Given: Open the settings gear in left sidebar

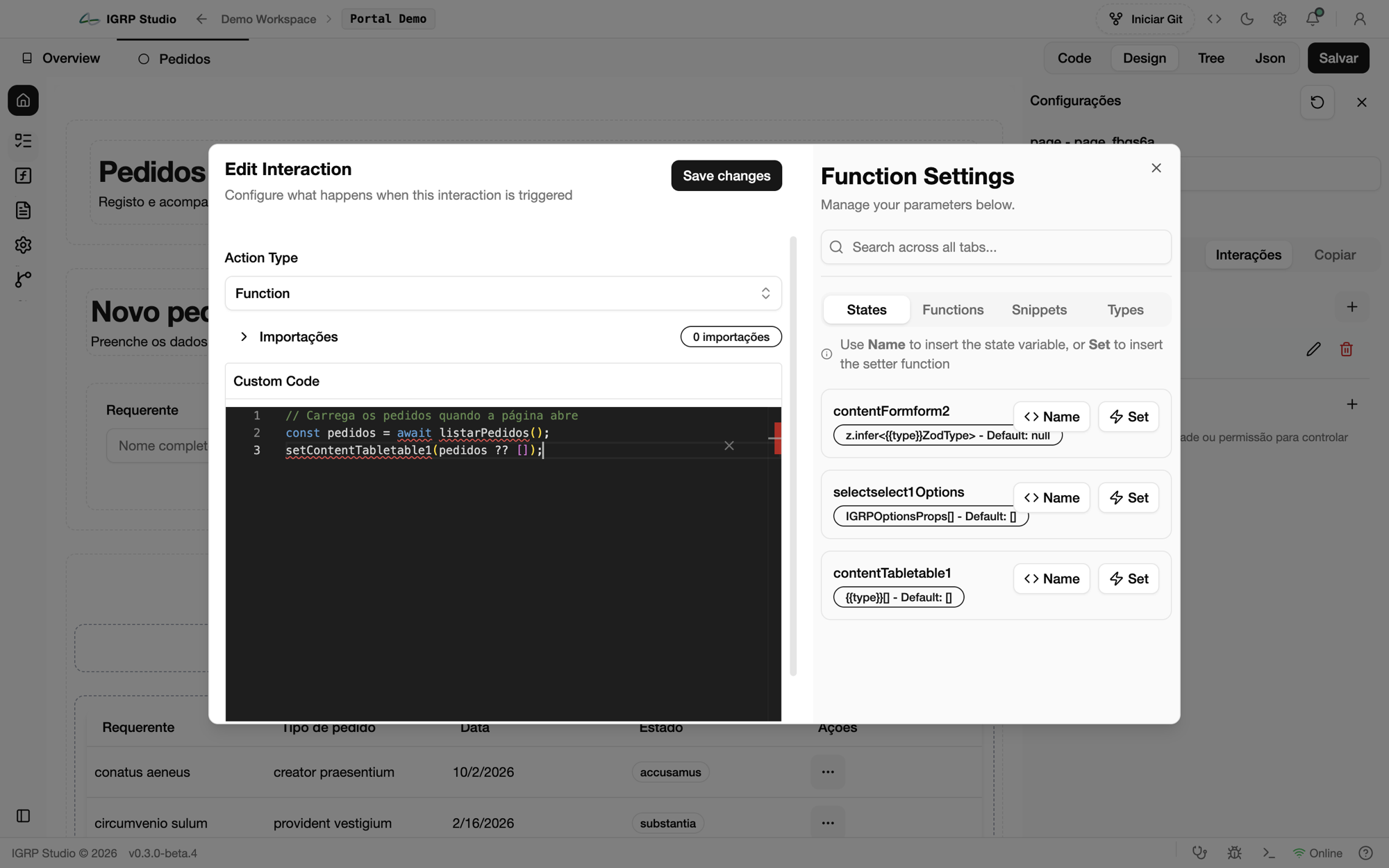Looking at the screenshot, I should coord(23,245).
